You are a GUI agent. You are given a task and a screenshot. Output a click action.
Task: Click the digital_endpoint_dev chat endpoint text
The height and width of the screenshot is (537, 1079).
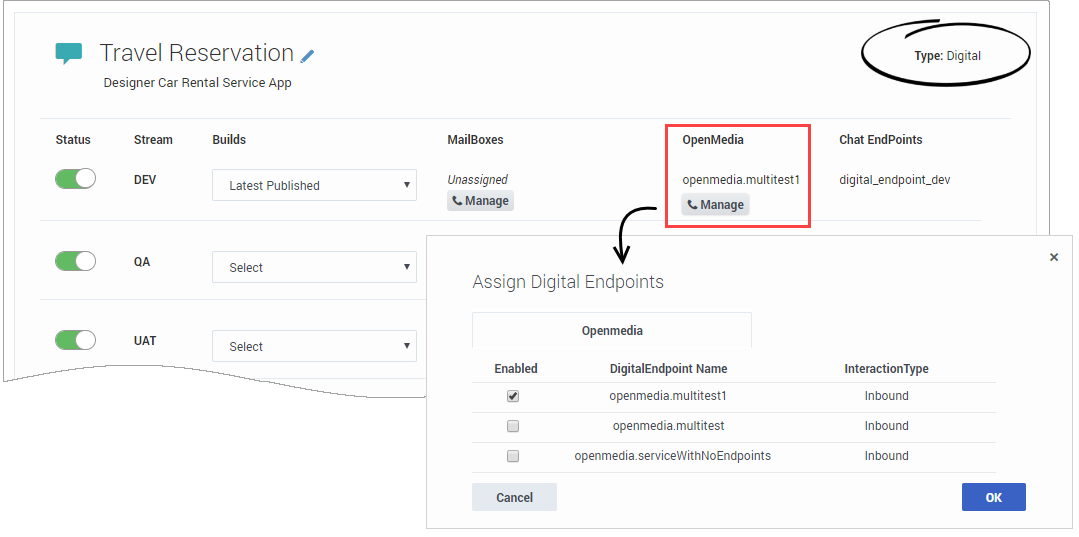(894, 180)
